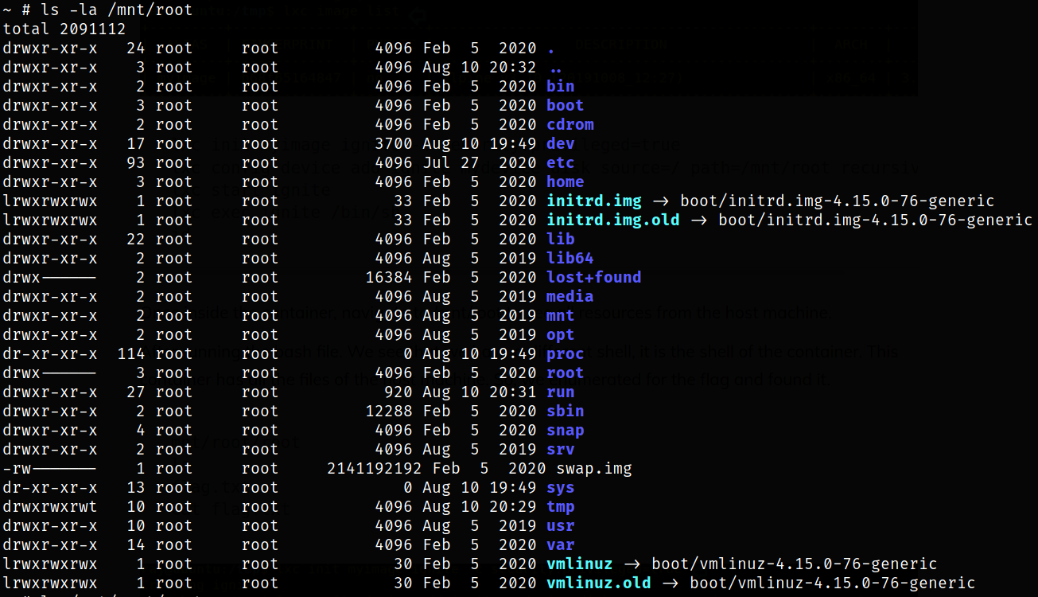Select the link count '24' in first row
This screenshot has height=597, width=1038.
136,48
